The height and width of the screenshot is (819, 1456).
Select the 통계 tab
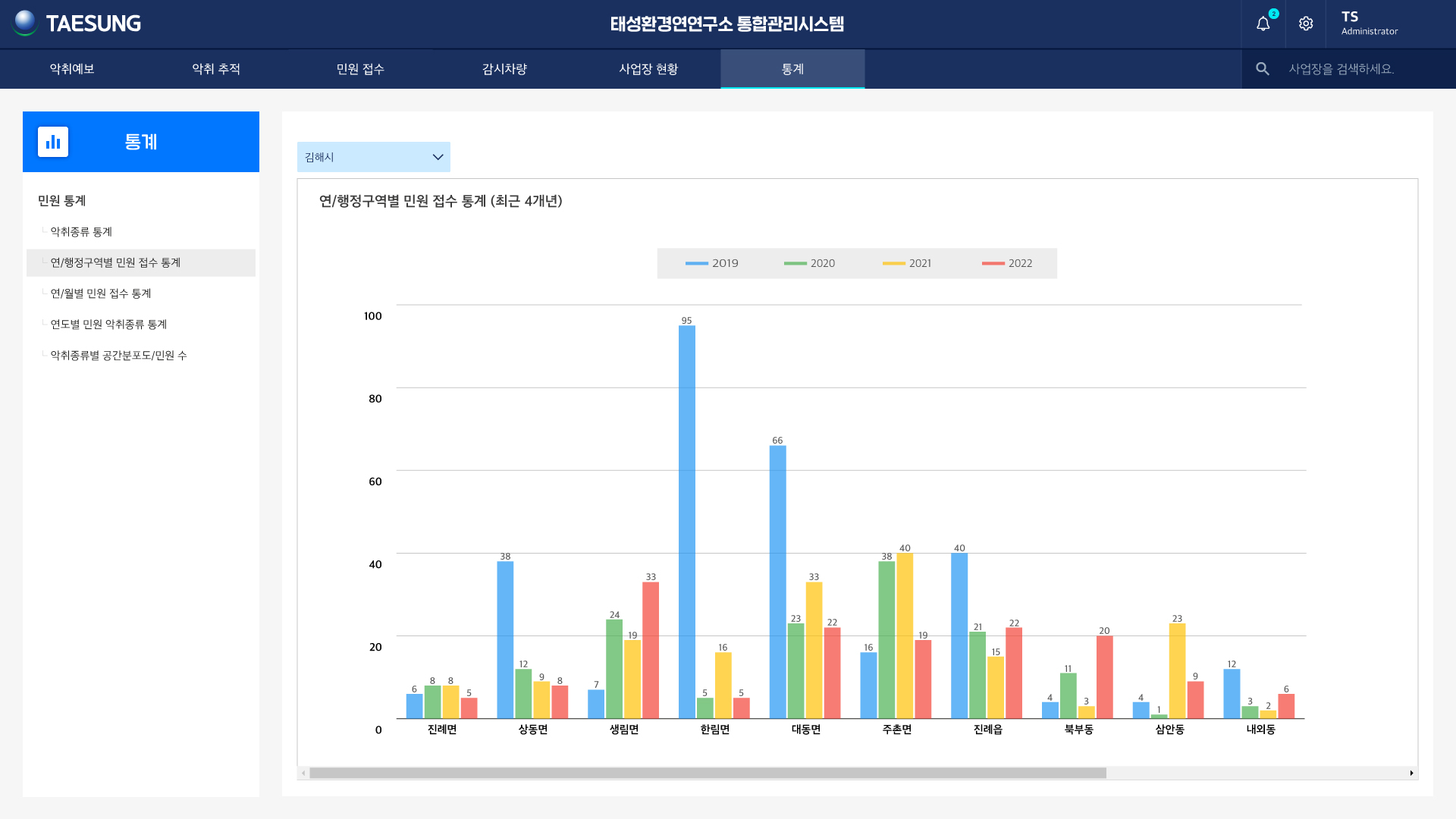click(792, 69)
